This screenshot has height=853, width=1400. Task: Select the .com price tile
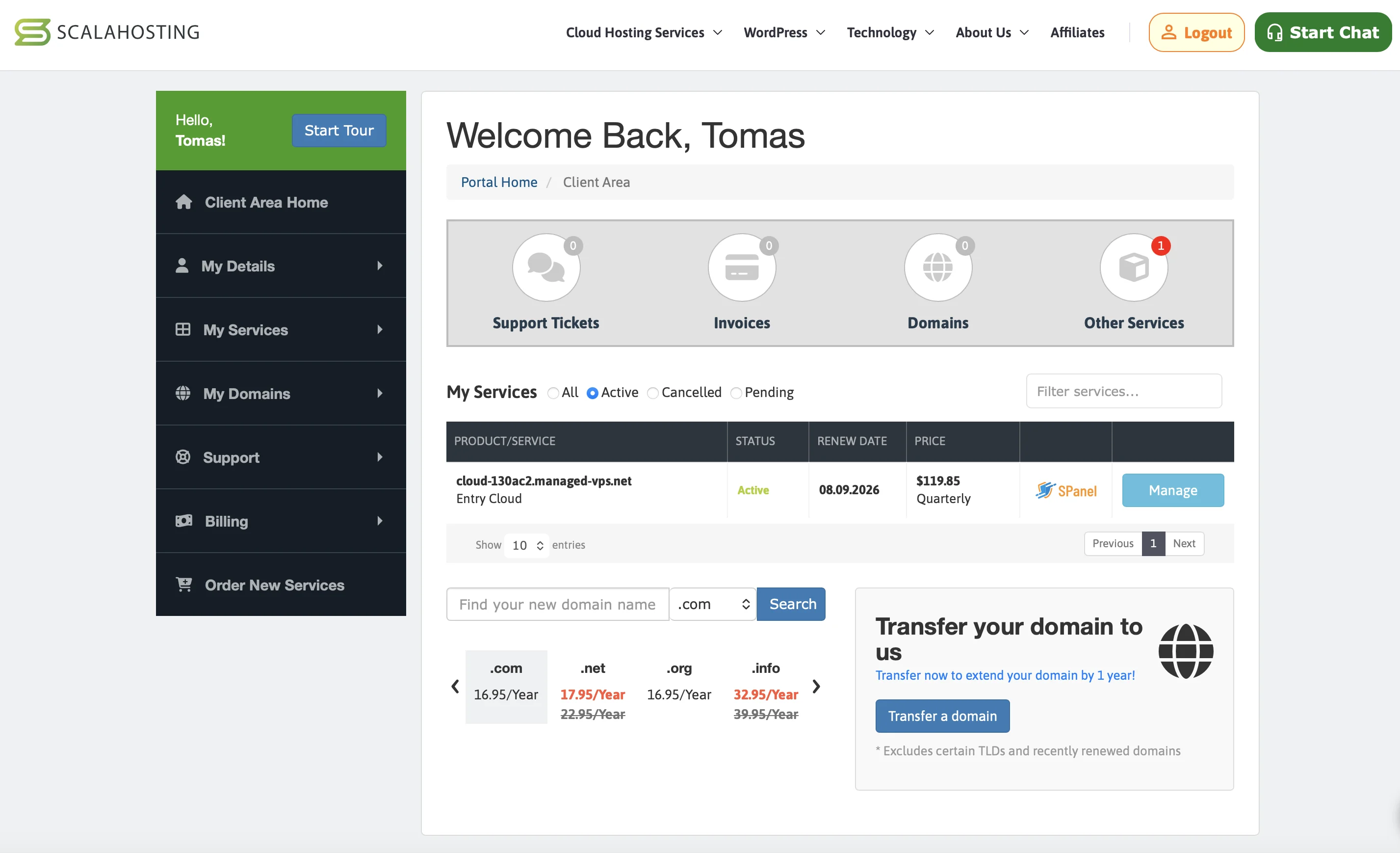click(506, 687)
